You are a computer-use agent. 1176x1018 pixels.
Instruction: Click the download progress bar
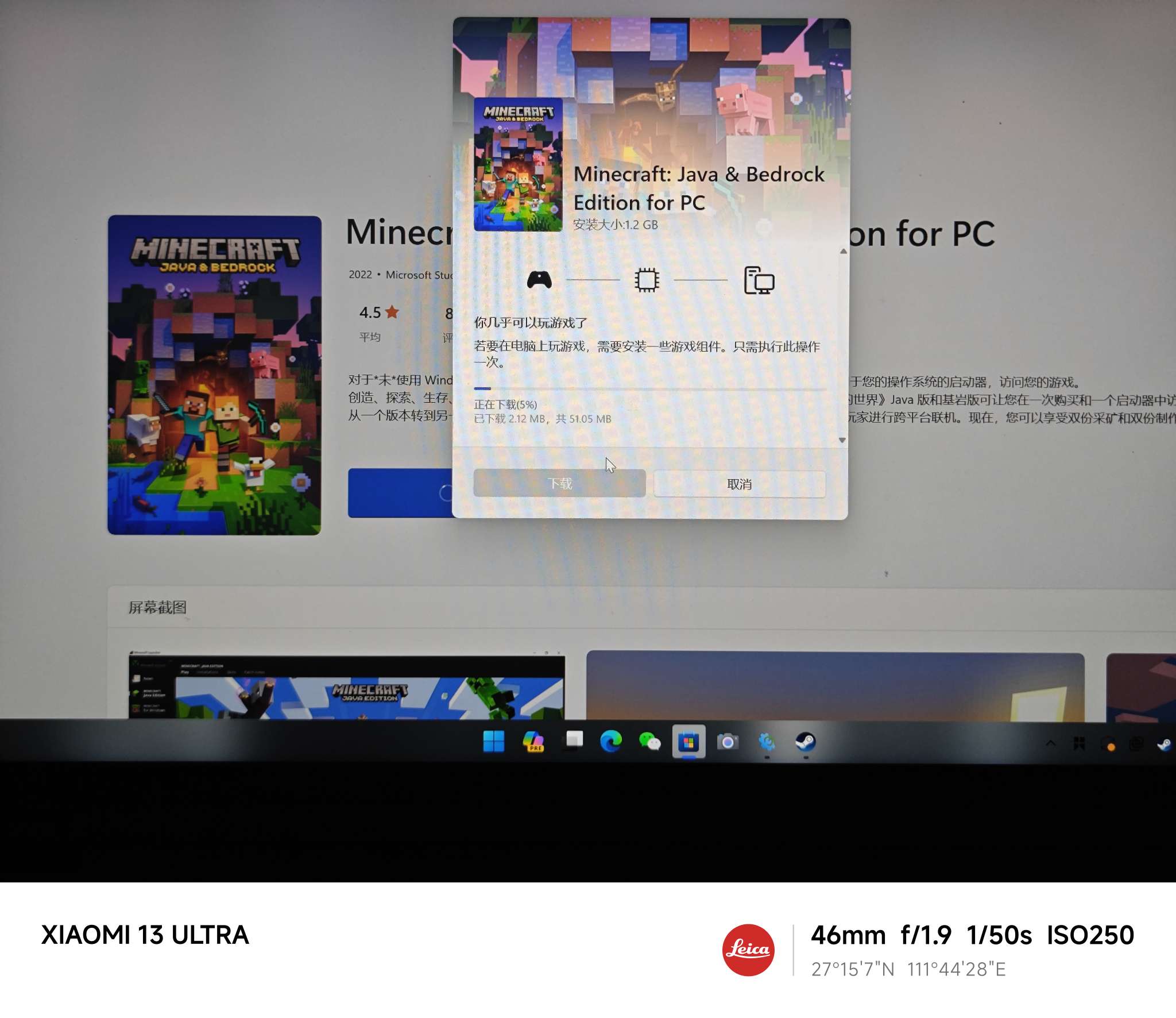coord(650,389)
